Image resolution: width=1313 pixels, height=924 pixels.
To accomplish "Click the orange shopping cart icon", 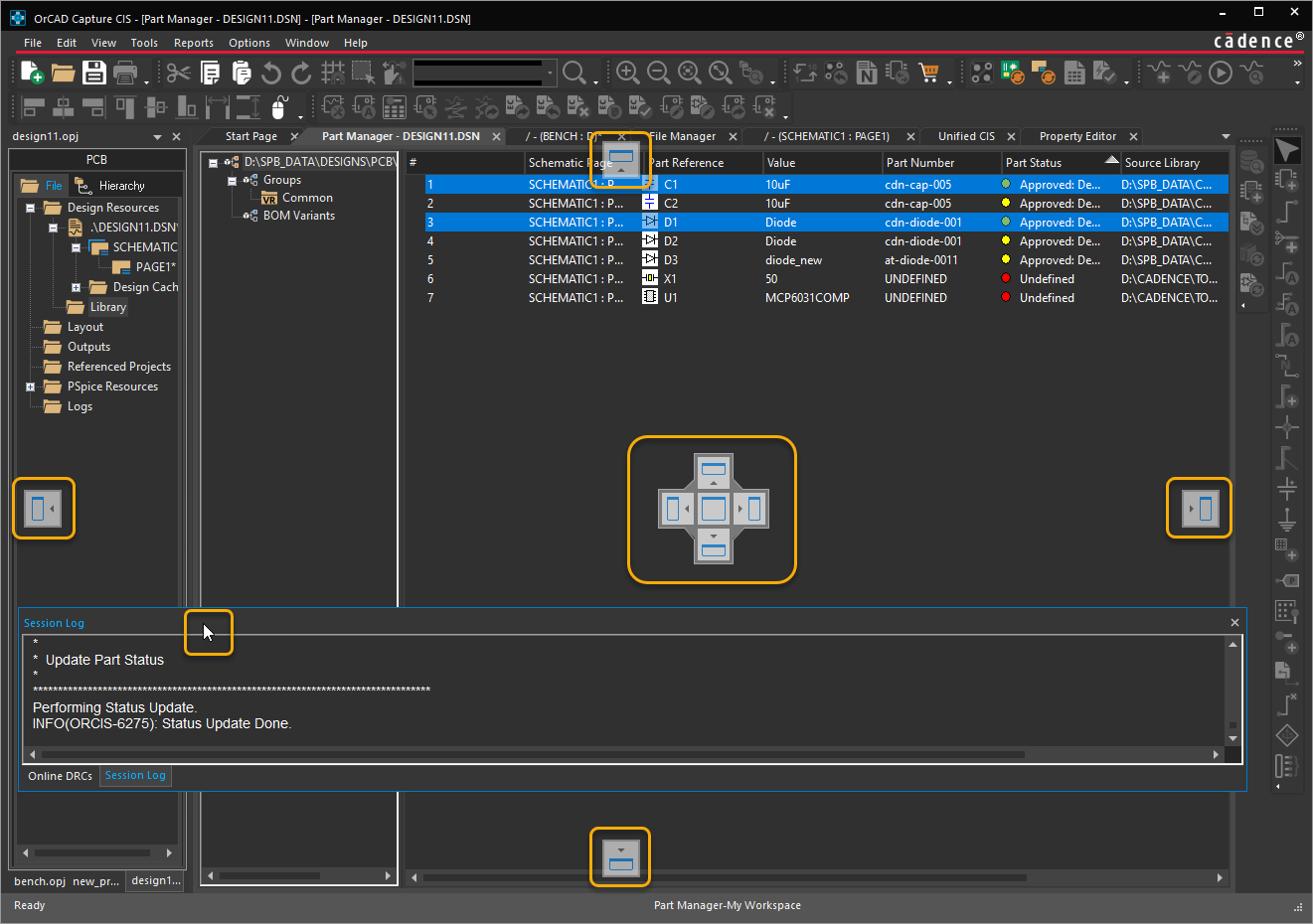I will 928,73.
